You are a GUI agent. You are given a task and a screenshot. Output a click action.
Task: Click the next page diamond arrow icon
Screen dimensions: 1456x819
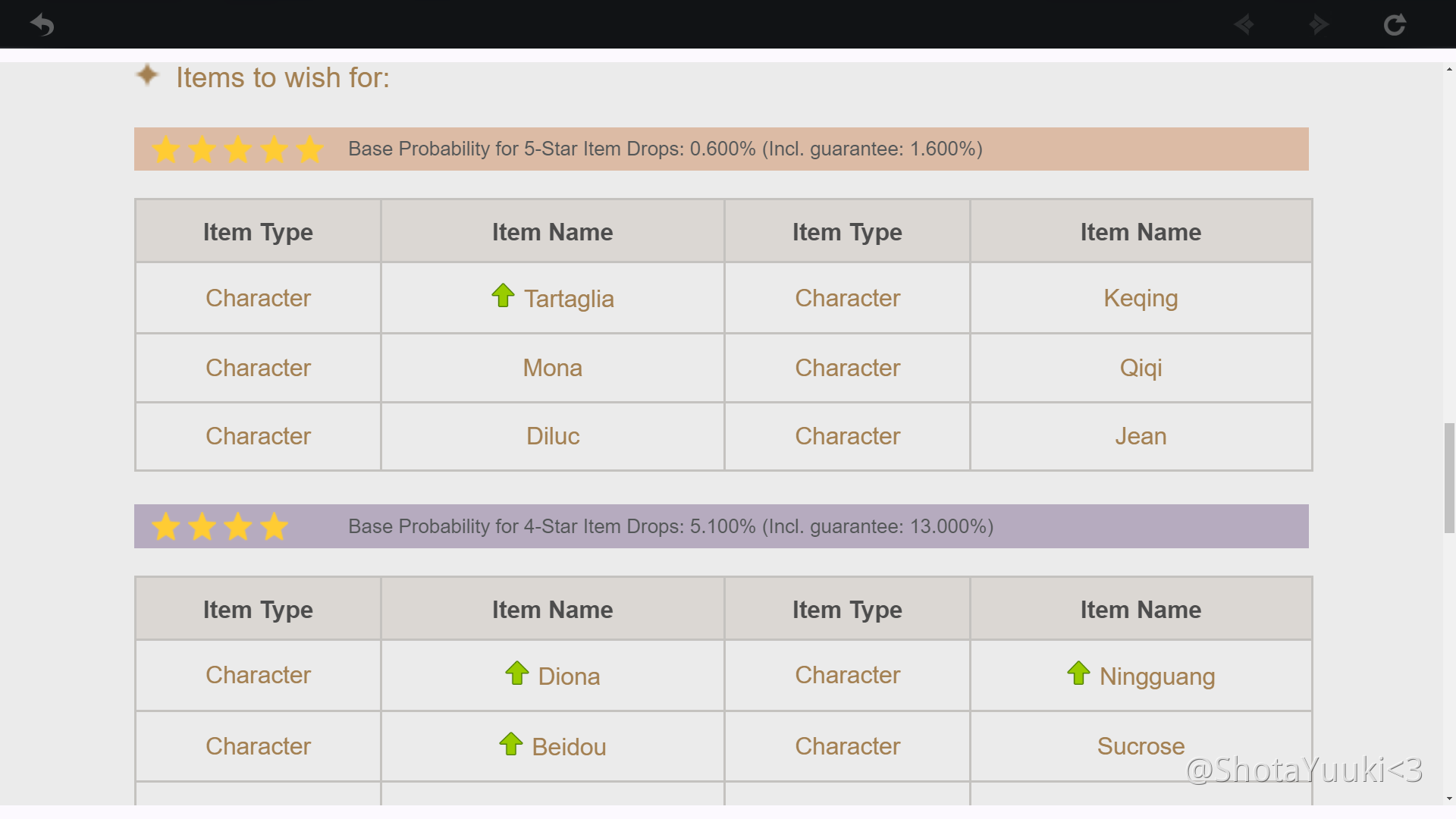pyautogui.click(x=1319, y=25)
